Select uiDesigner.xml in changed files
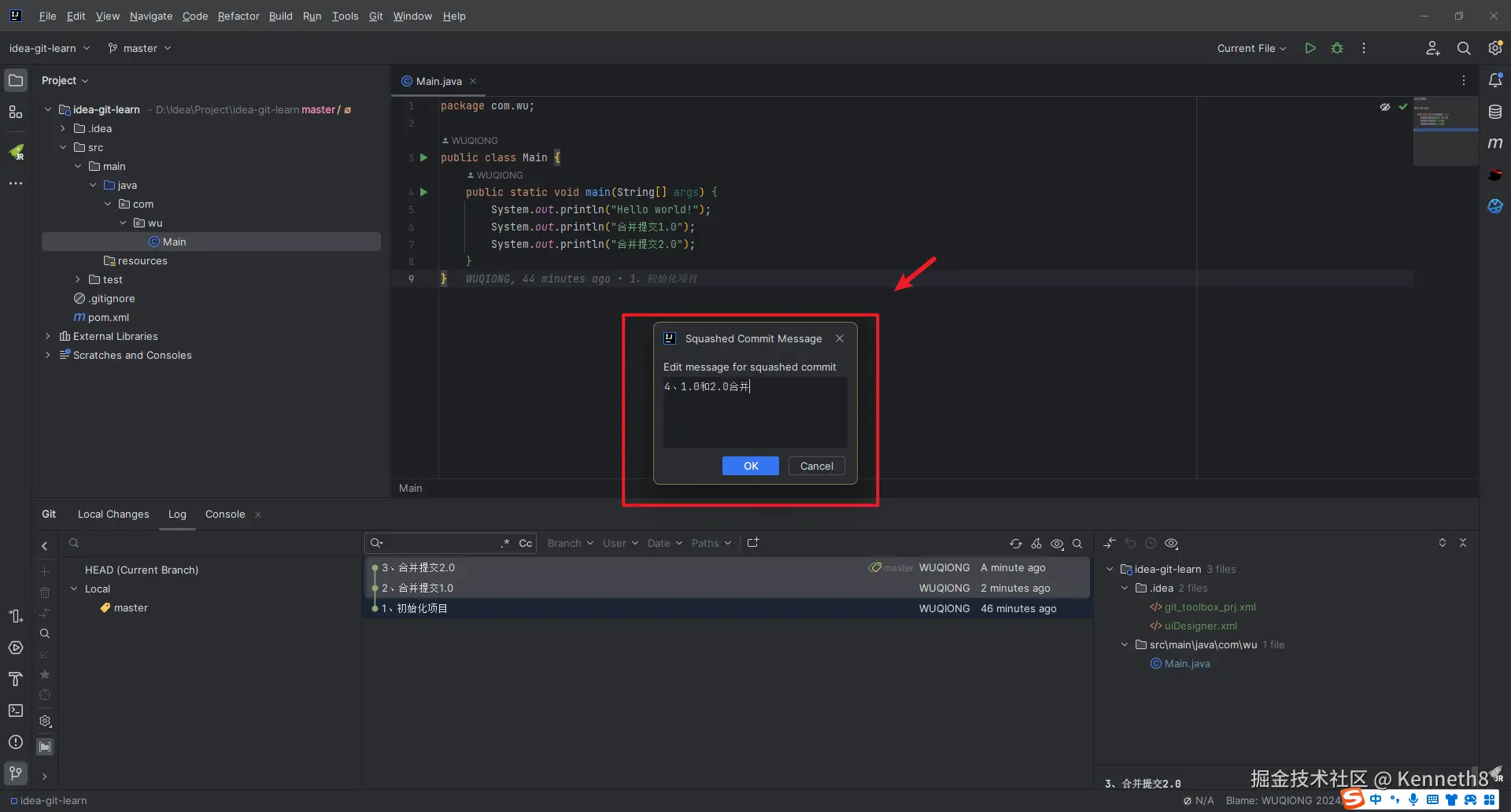 (x=1201, y=626)
